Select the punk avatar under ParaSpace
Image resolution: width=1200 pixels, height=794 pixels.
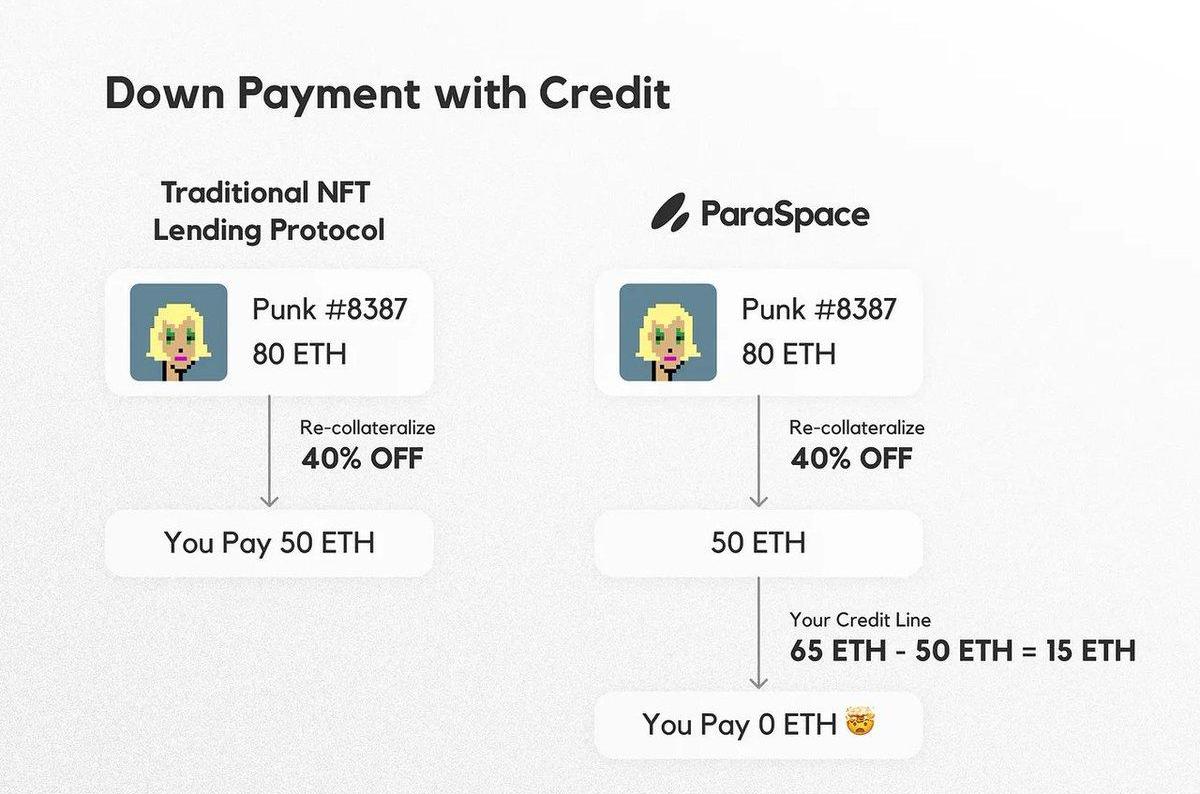667,332
